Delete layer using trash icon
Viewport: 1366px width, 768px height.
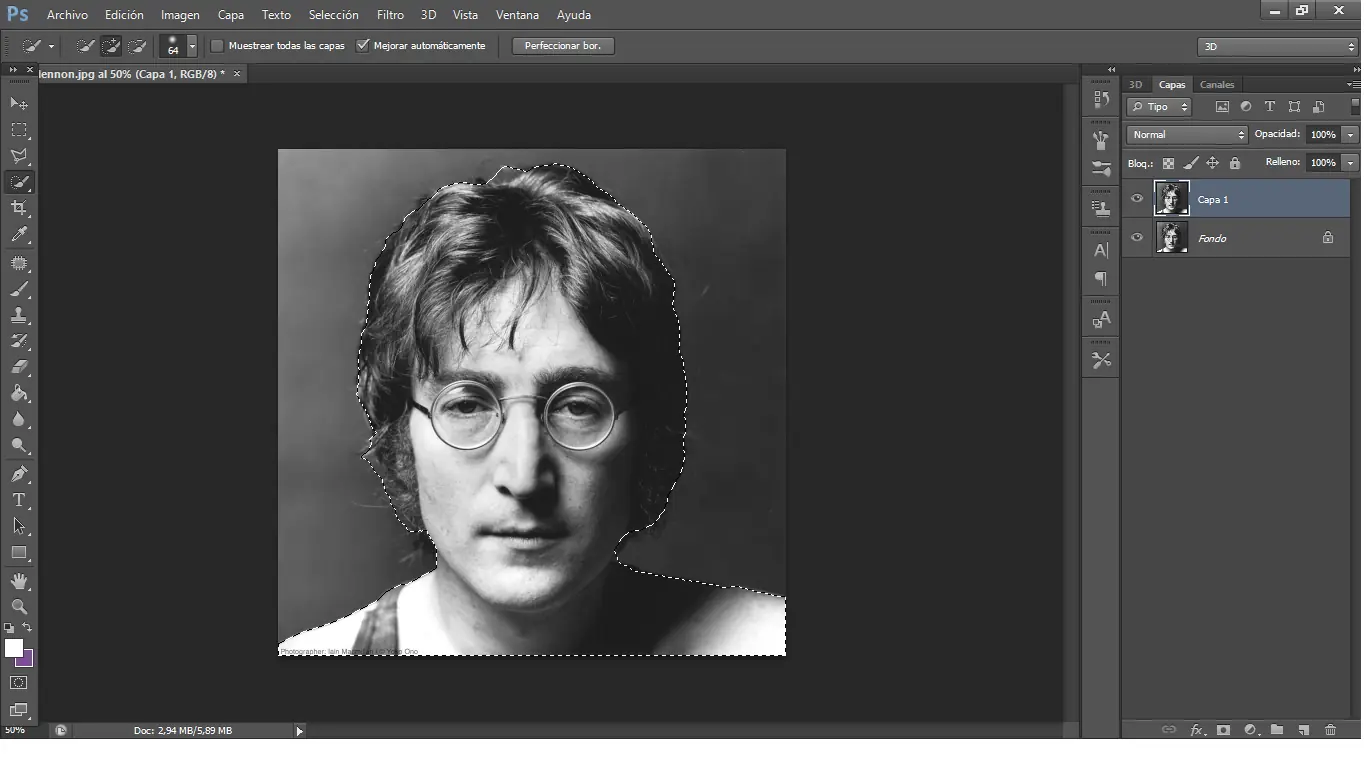tap(1329, 731)
